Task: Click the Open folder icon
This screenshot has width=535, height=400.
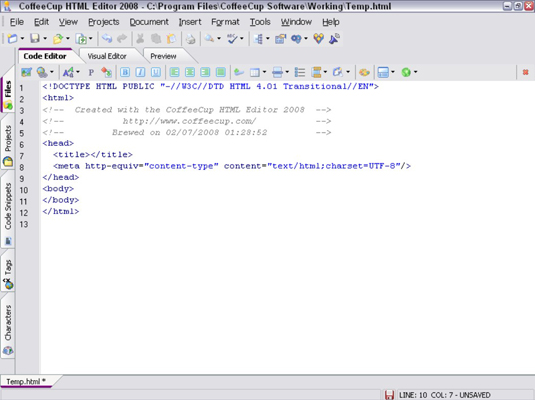Action: pyautogui.click(x=58, y=39)
